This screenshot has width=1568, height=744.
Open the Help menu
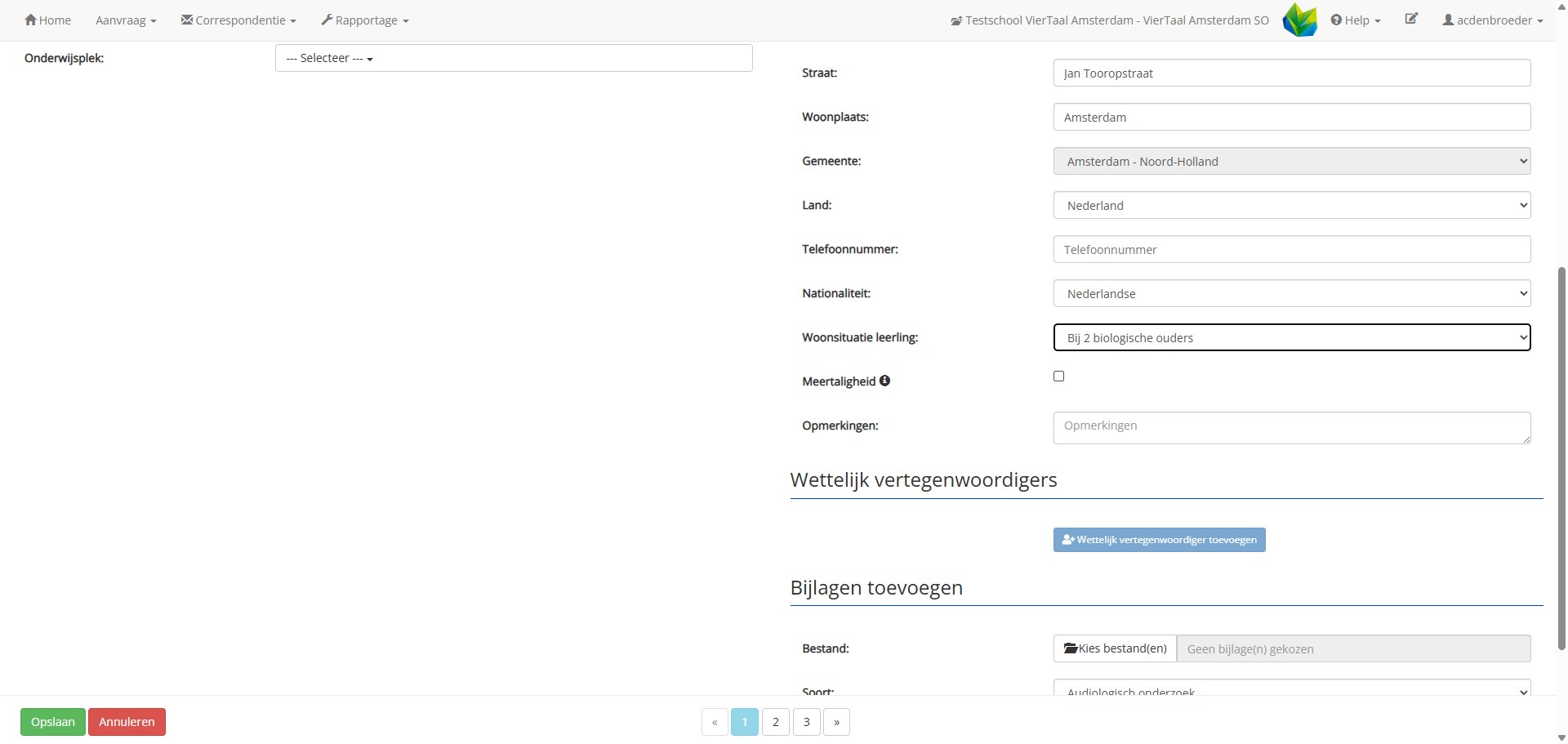coord(1356,20)
